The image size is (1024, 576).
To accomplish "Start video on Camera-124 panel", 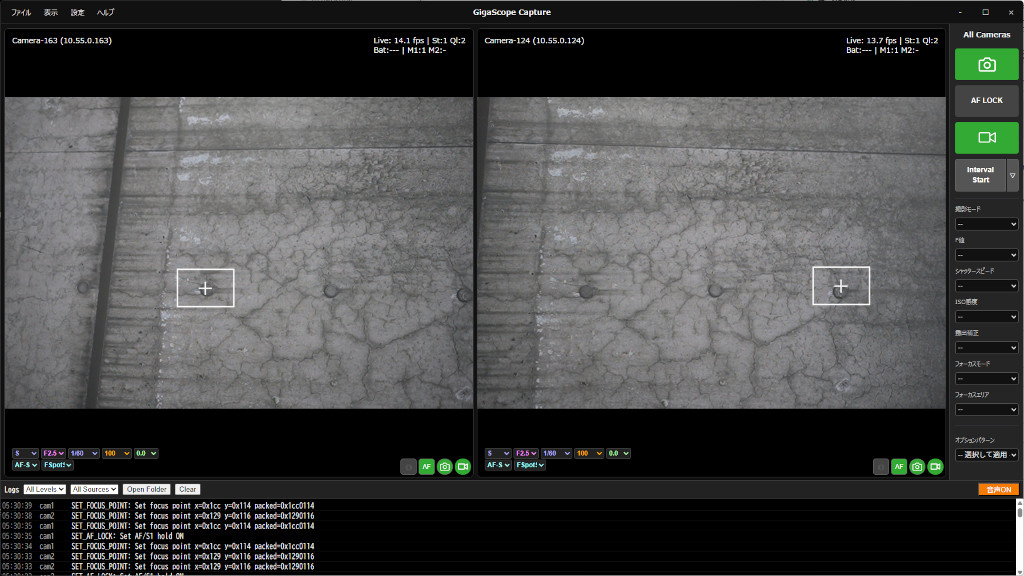I will (935, 466).
